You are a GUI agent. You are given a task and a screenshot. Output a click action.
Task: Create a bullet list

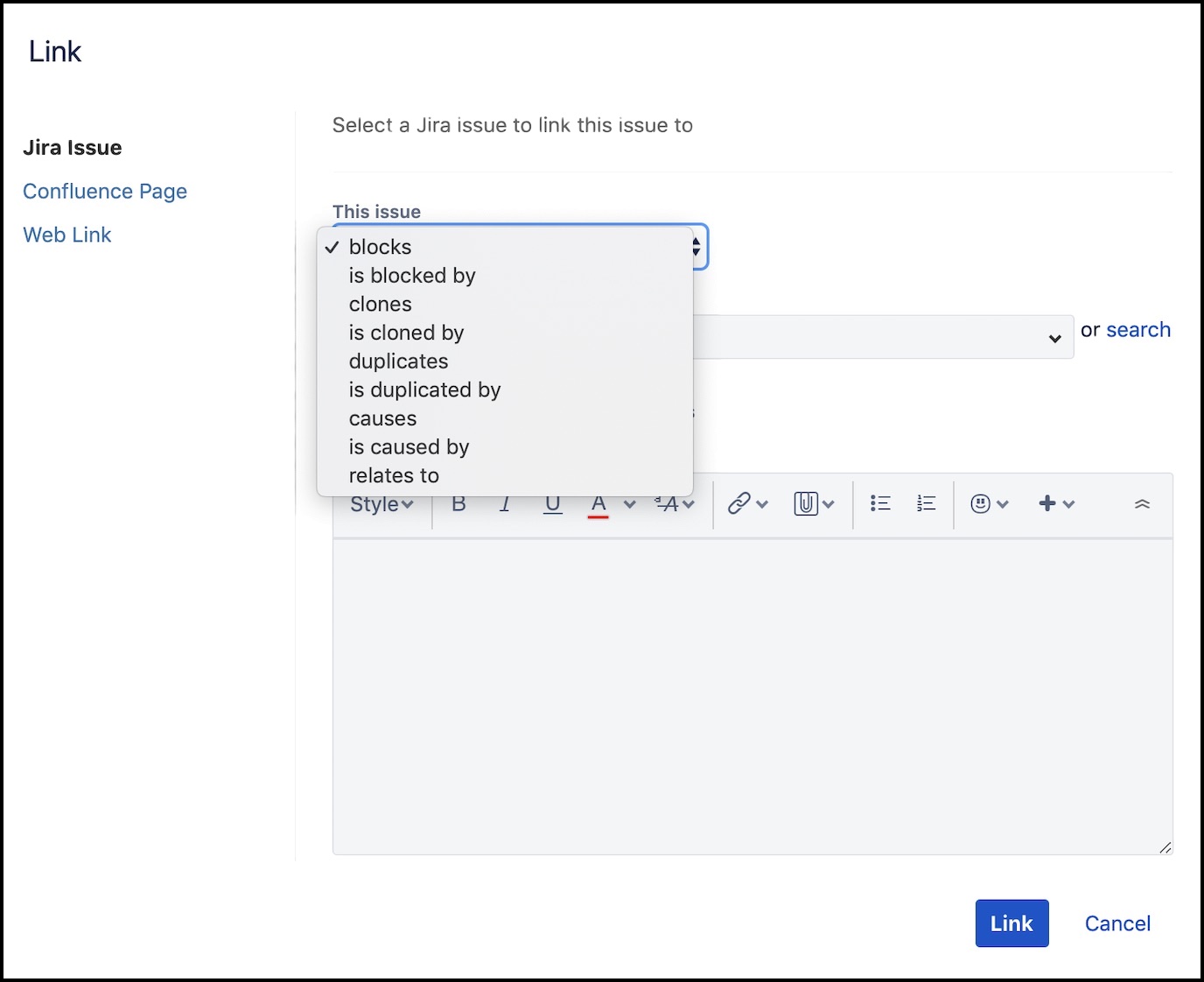[x=879, y=503]
